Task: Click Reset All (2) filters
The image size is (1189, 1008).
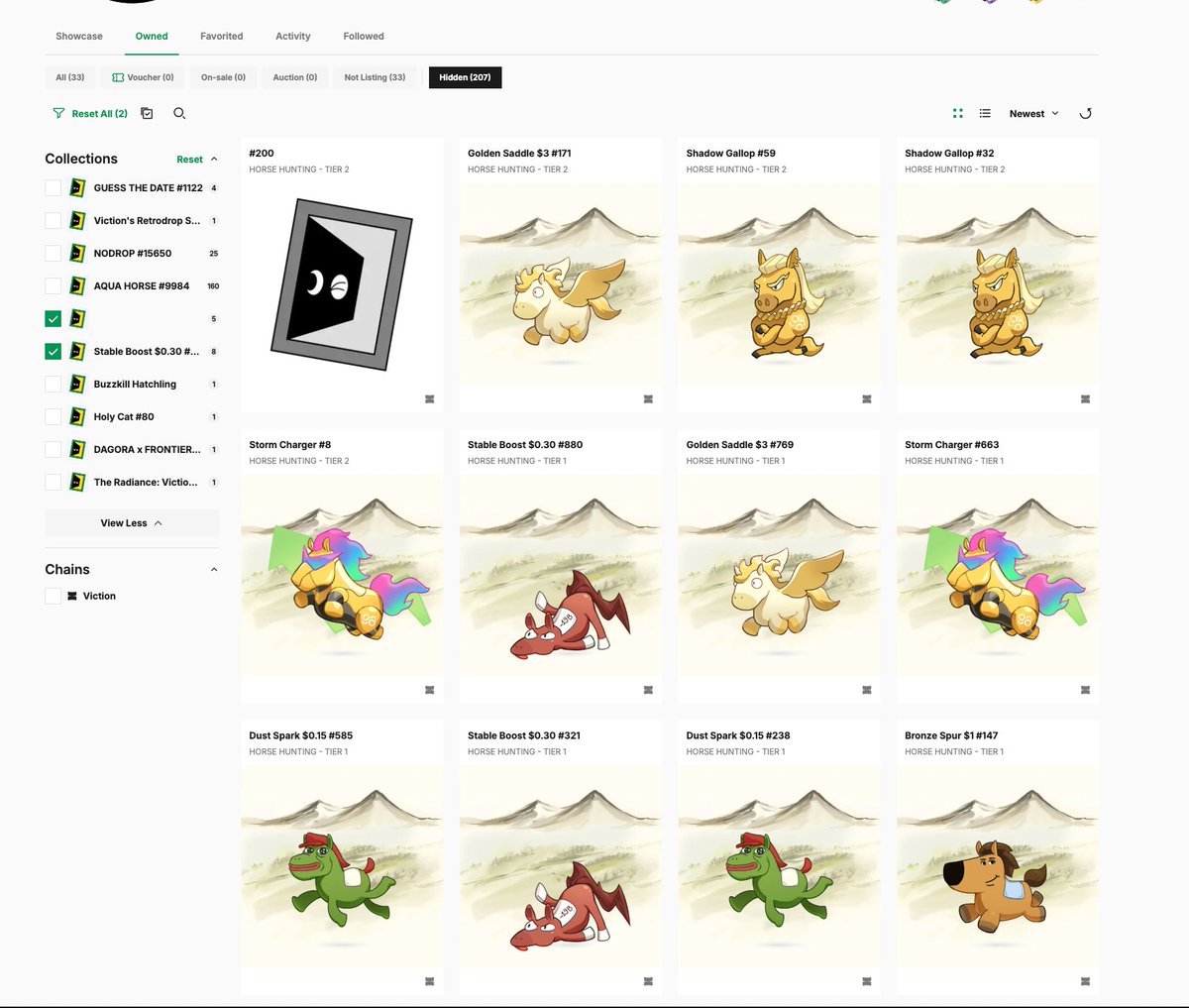Action: click(99, 114)
